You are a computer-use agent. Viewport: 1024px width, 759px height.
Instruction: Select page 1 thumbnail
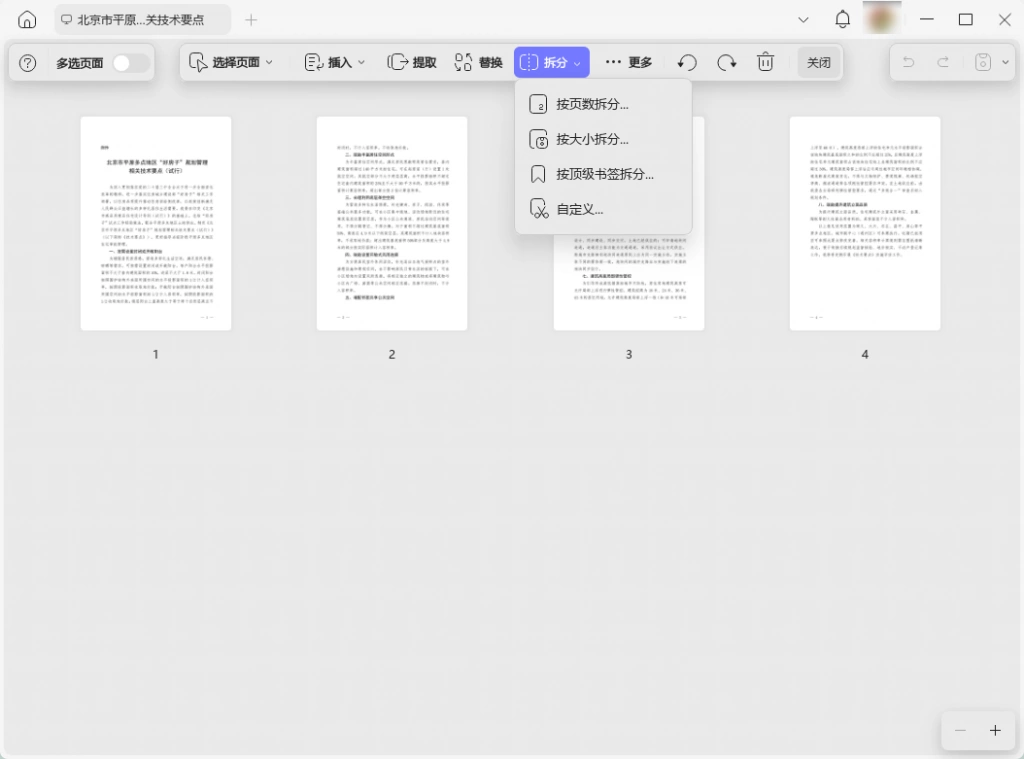point(155,223)
